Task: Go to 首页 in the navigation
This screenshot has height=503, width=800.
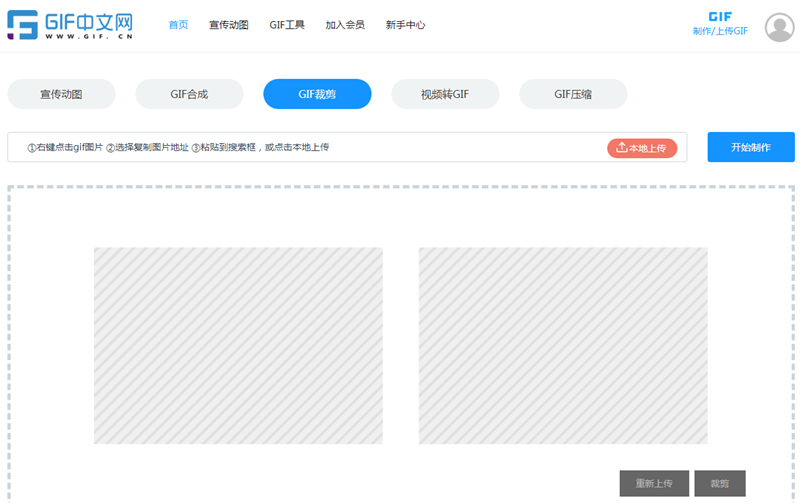Action: pos(179,25)
